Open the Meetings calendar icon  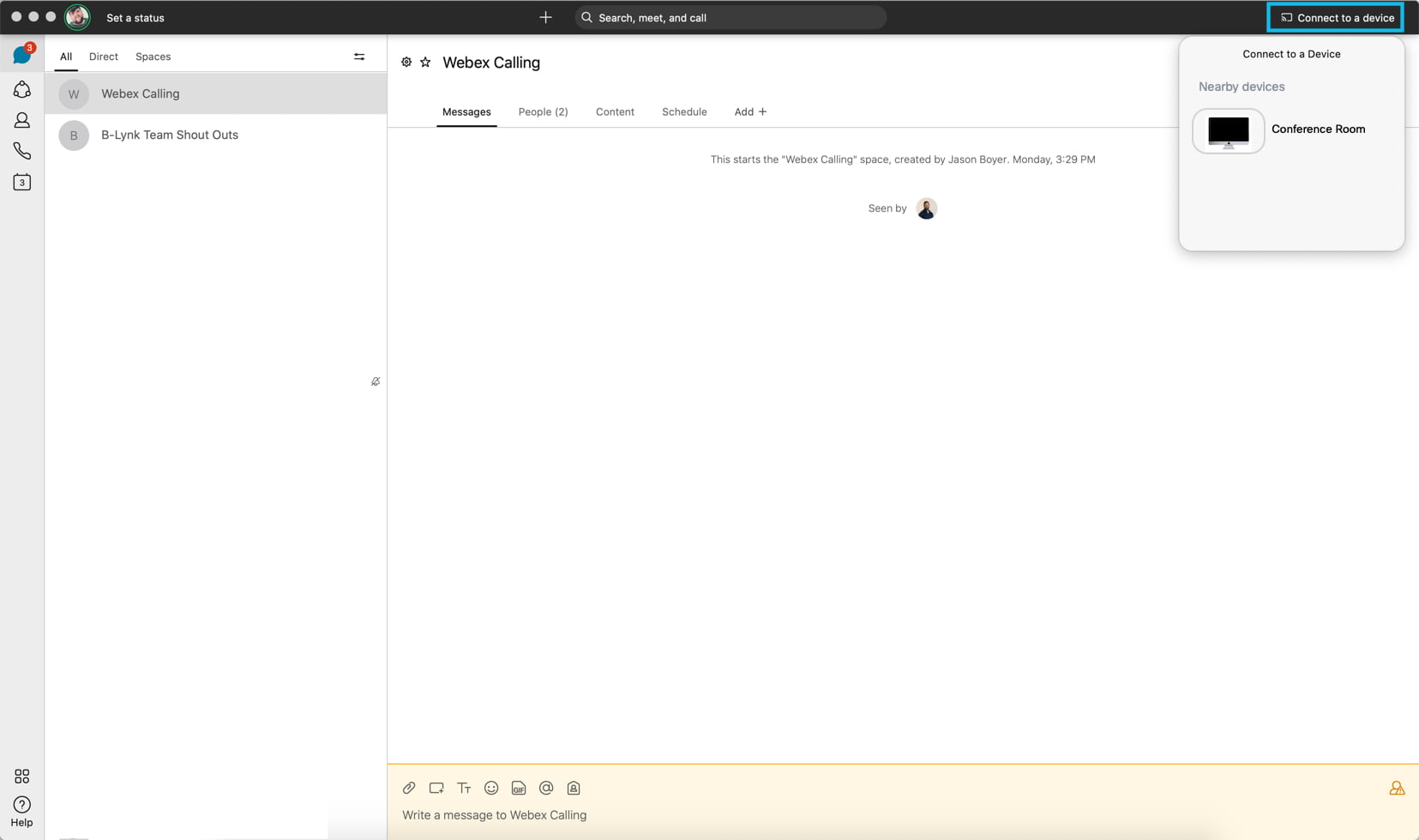21,182
